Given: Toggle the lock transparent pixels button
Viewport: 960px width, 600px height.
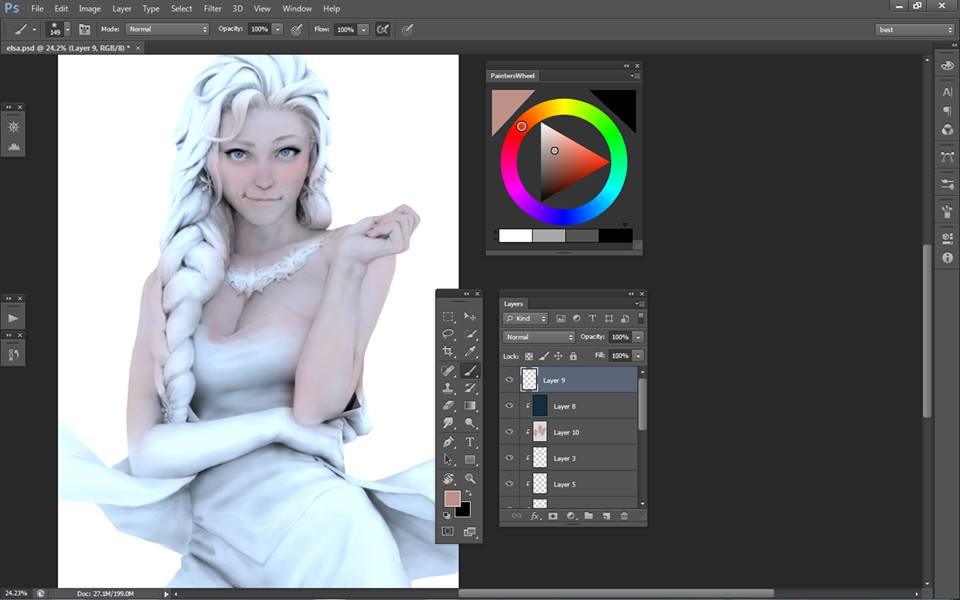Looking at the screenshot, I should tap(529, 356).
